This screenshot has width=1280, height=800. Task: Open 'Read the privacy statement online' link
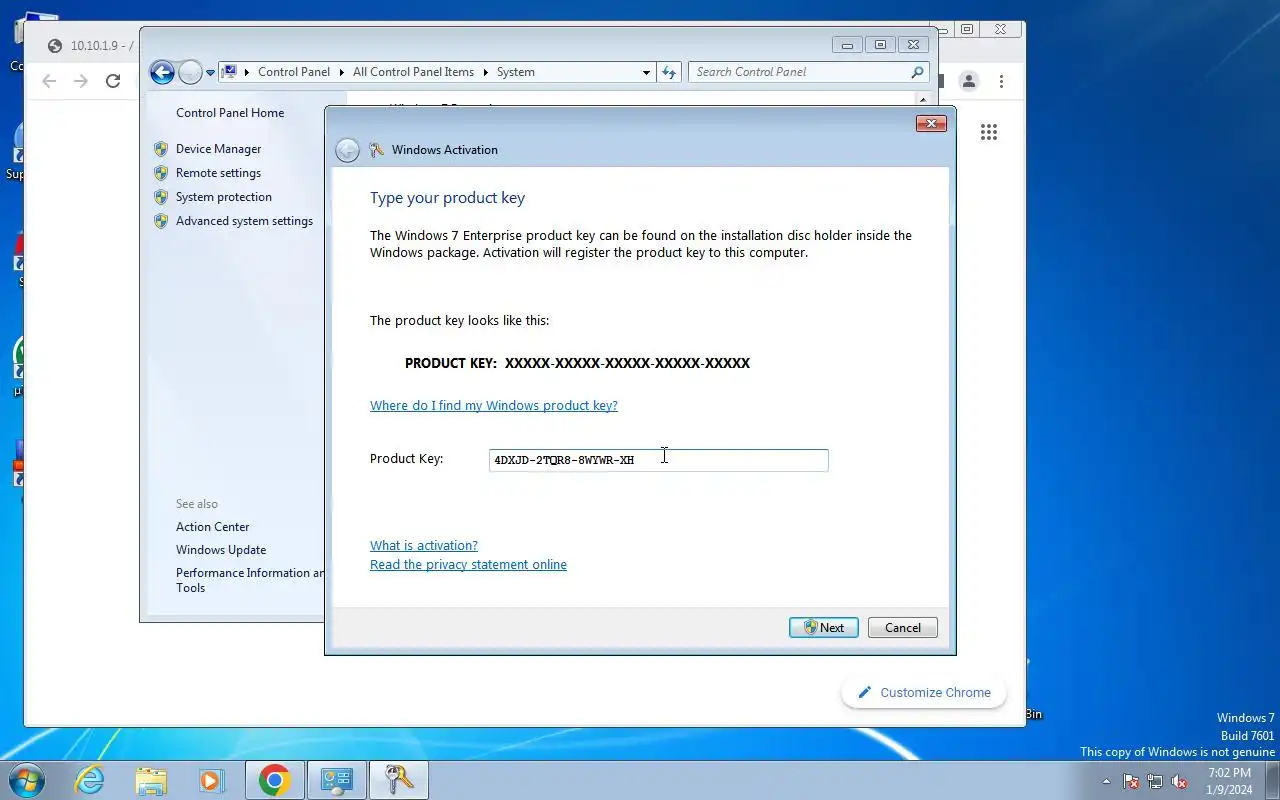468,564
